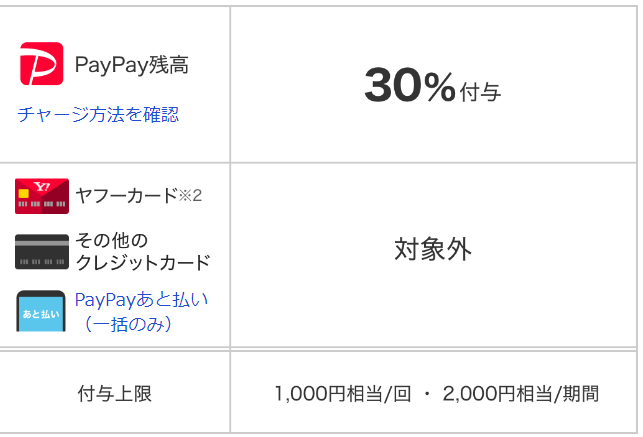Click the Yahoo! card icon
This screenshot has width=643, height=437.
pyautogui.click(x=42, y=196)
